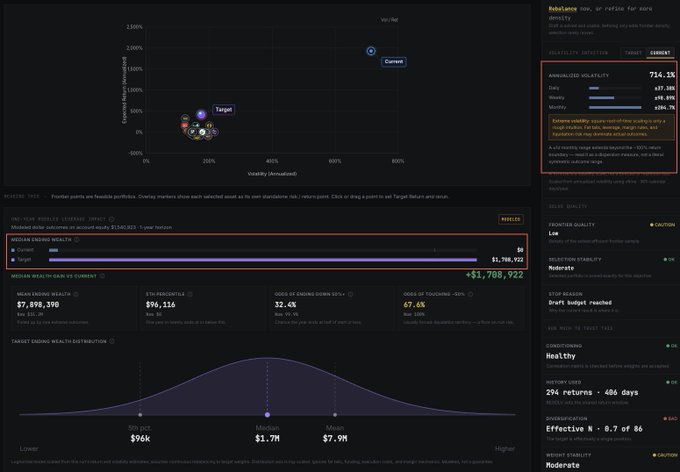The image size is (680, 472).
Task: Select the Current tab in Volatility Intuition
Action: point(660,52)
